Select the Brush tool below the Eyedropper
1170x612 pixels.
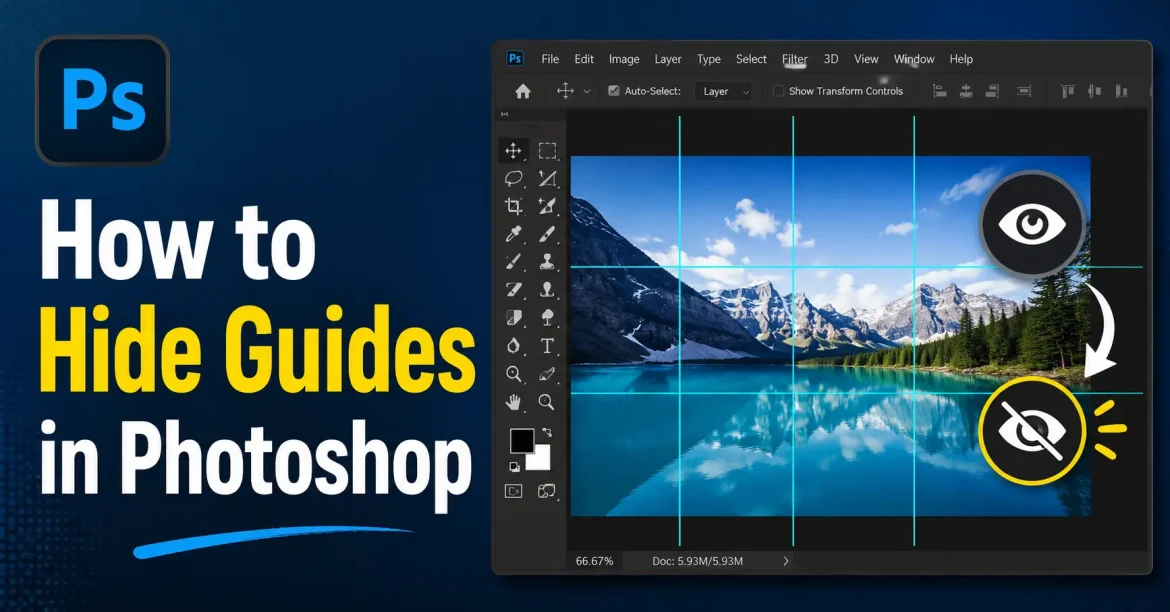[x=513, y=262]
